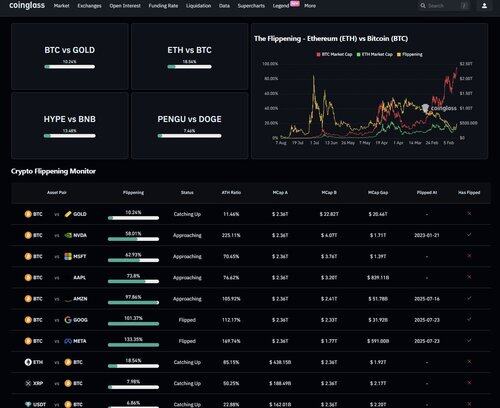Click the Flipped status in GOOG row
The height and width of the screenshot is (408, 500).
coord(187,320)
